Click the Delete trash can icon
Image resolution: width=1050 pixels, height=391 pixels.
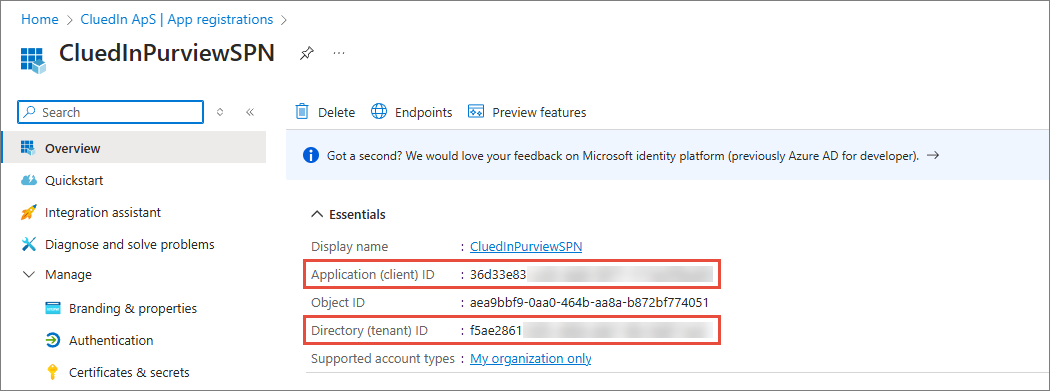302,112
